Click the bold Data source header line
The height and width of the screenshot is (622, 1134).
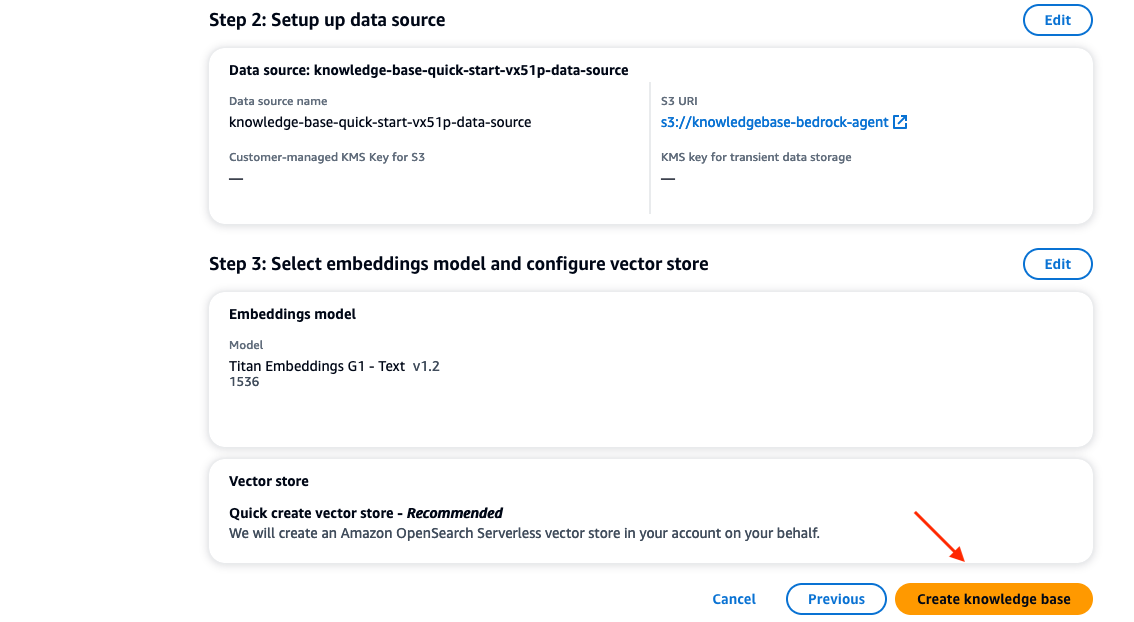coord(428,70)
